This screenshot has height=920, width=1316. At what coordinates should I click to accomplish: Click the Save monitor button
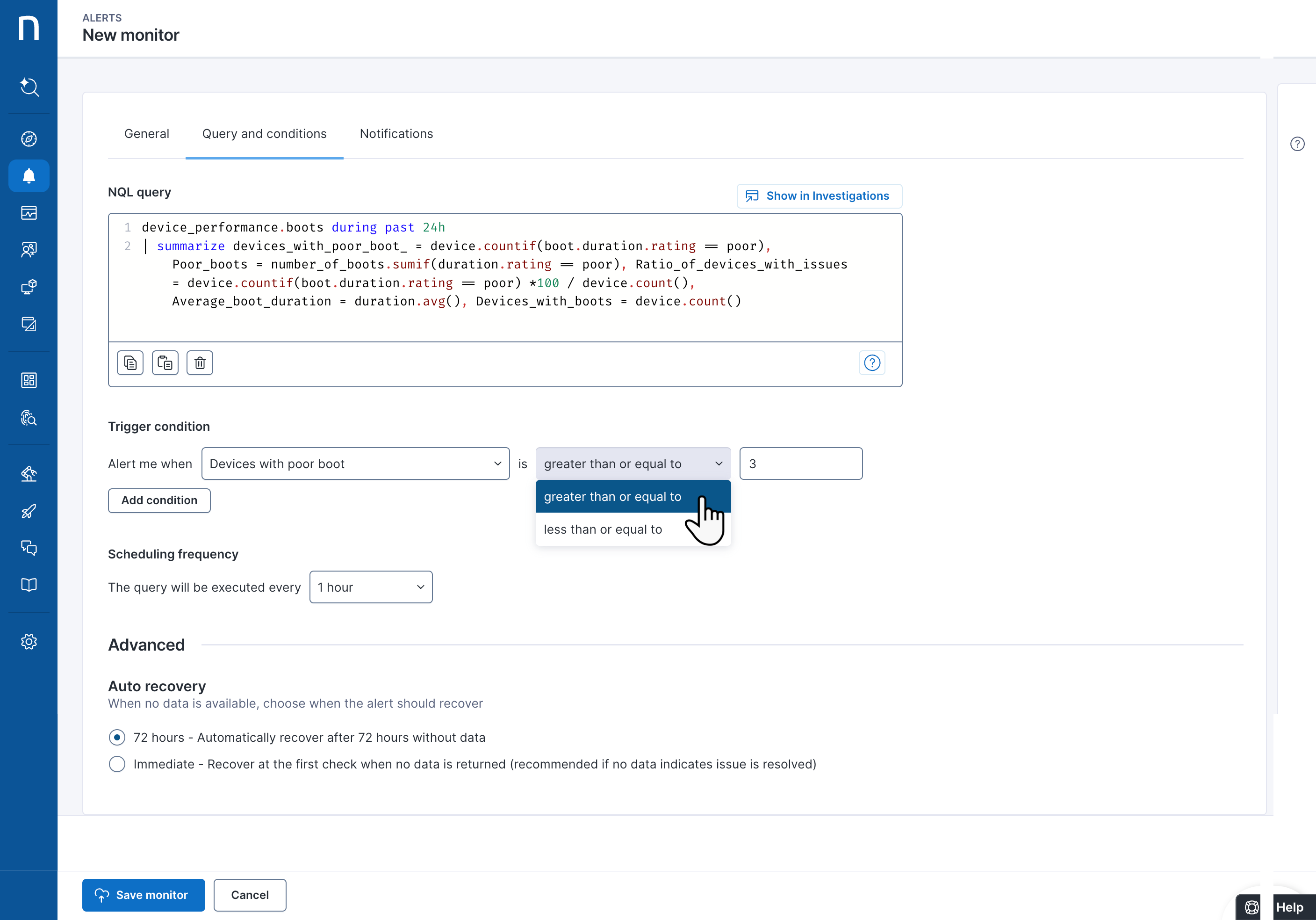[144, 895]
